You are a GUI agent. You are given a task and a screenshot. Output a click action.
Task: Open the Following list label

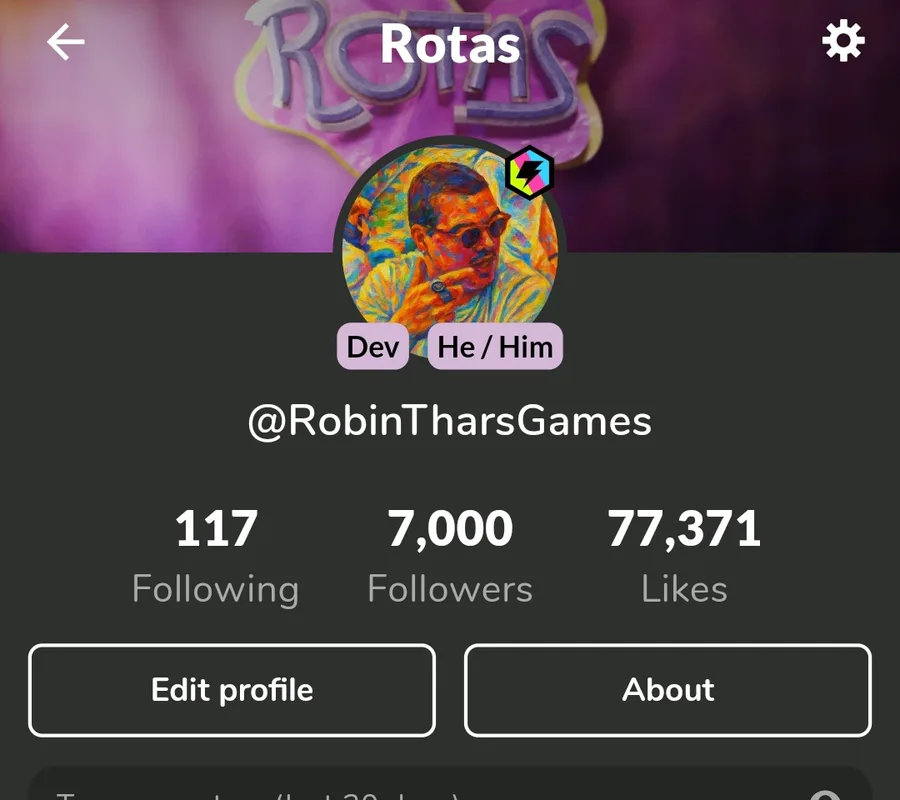[216, 589]
